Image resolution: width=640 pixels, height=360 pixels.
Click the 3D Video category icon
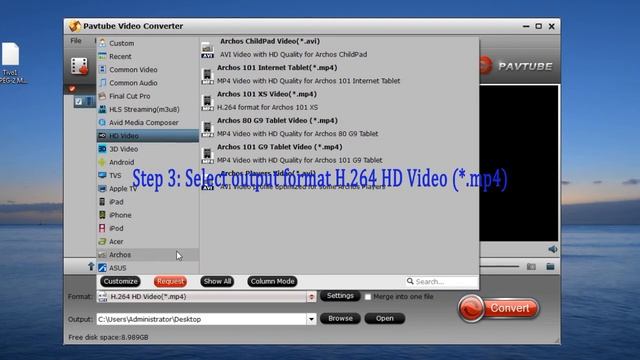tap(102, 149)
